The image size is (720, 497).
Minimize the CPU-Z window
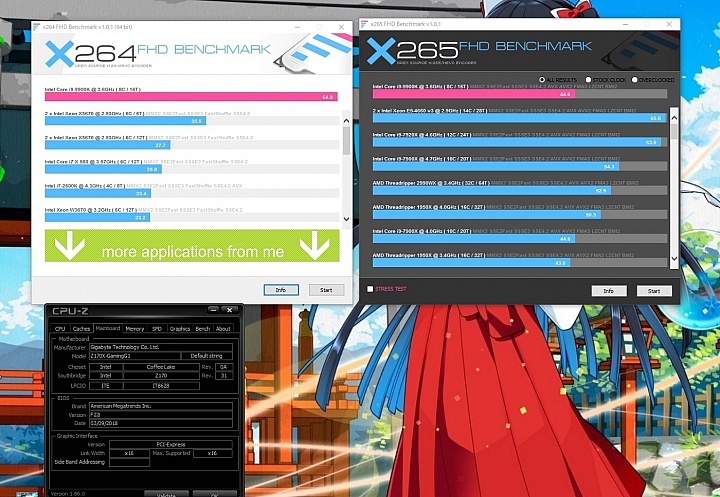pos(213,310)
